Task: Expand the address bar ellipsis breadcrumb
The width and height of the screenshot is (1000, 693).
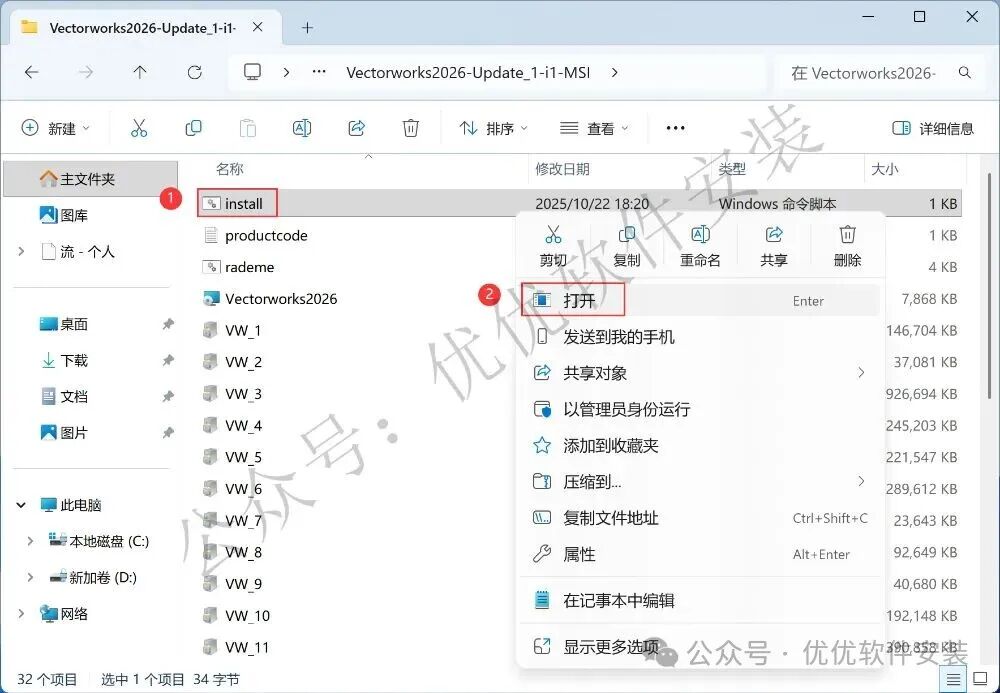Action: click(319, 72)
